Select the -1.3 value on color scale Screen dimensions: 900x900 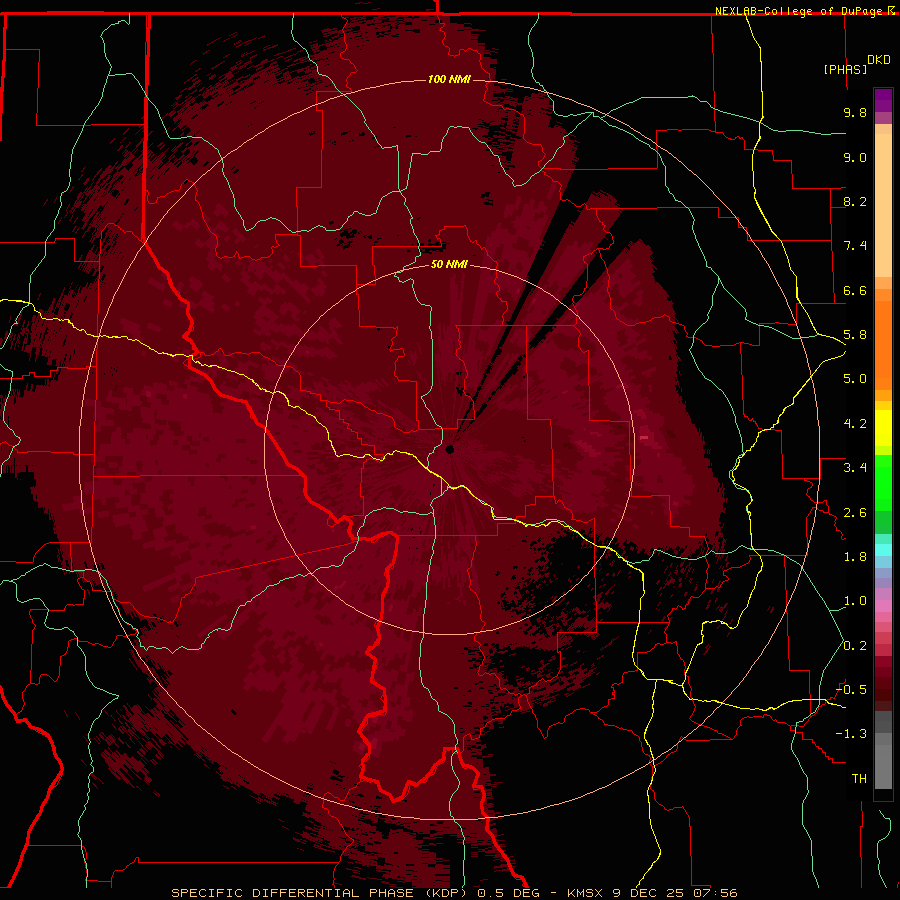851,734
